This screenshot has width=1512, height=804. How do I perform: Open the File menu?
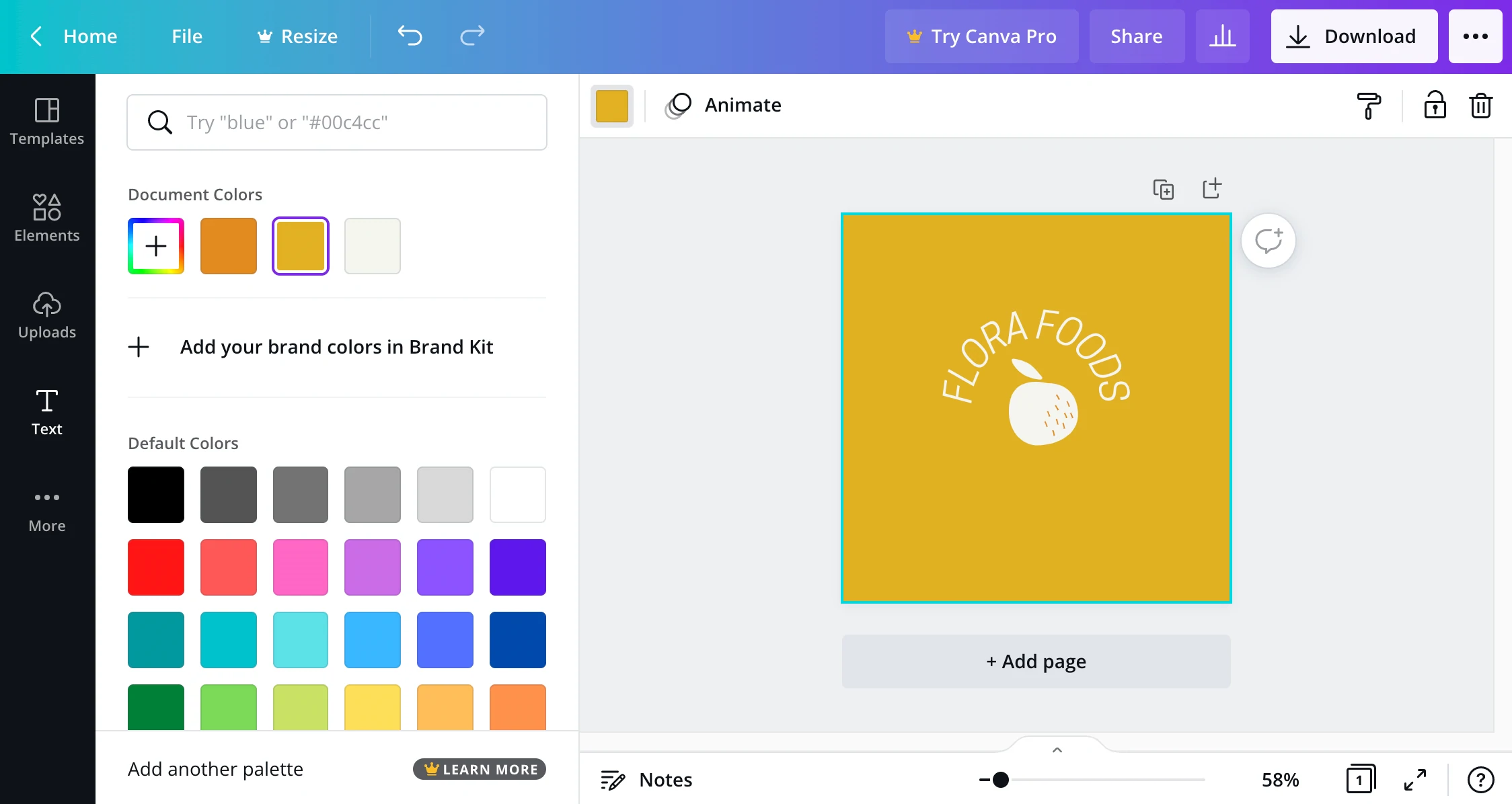[x=186, y=36]
